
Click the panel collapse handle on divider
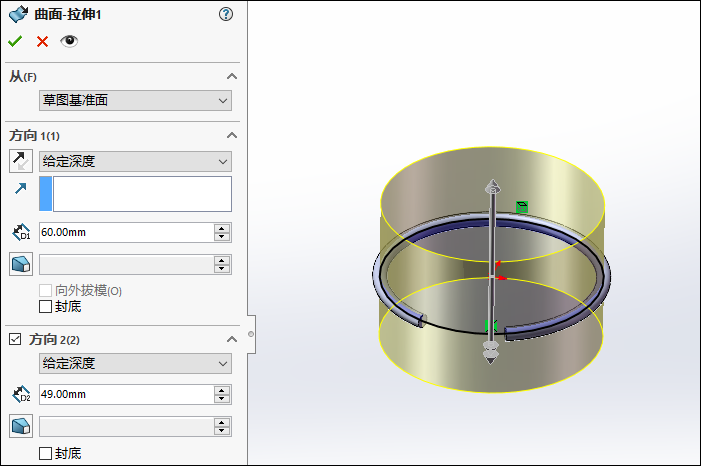click(x=251, y=334)
